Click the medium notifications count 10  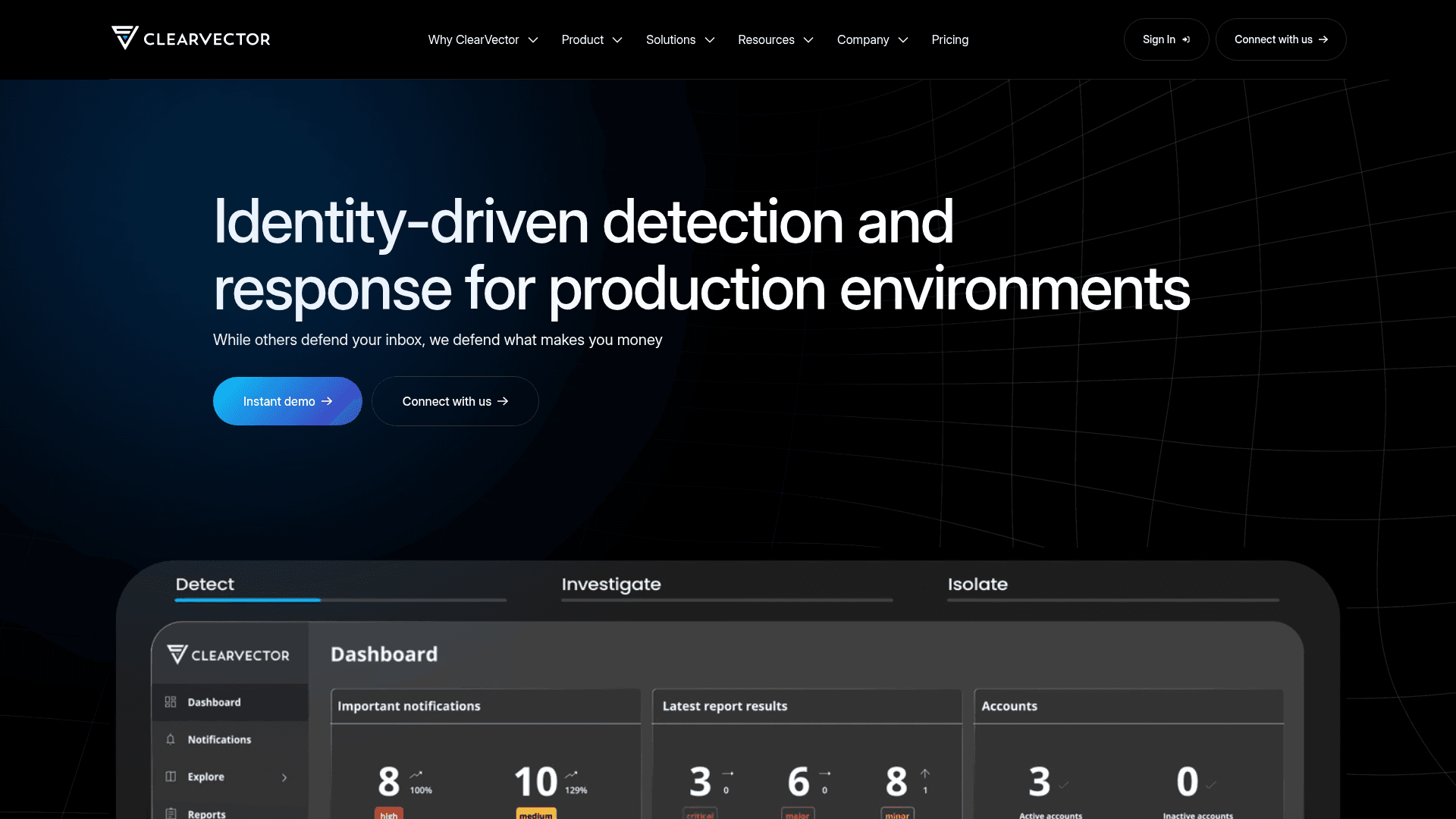pos(535,781)
